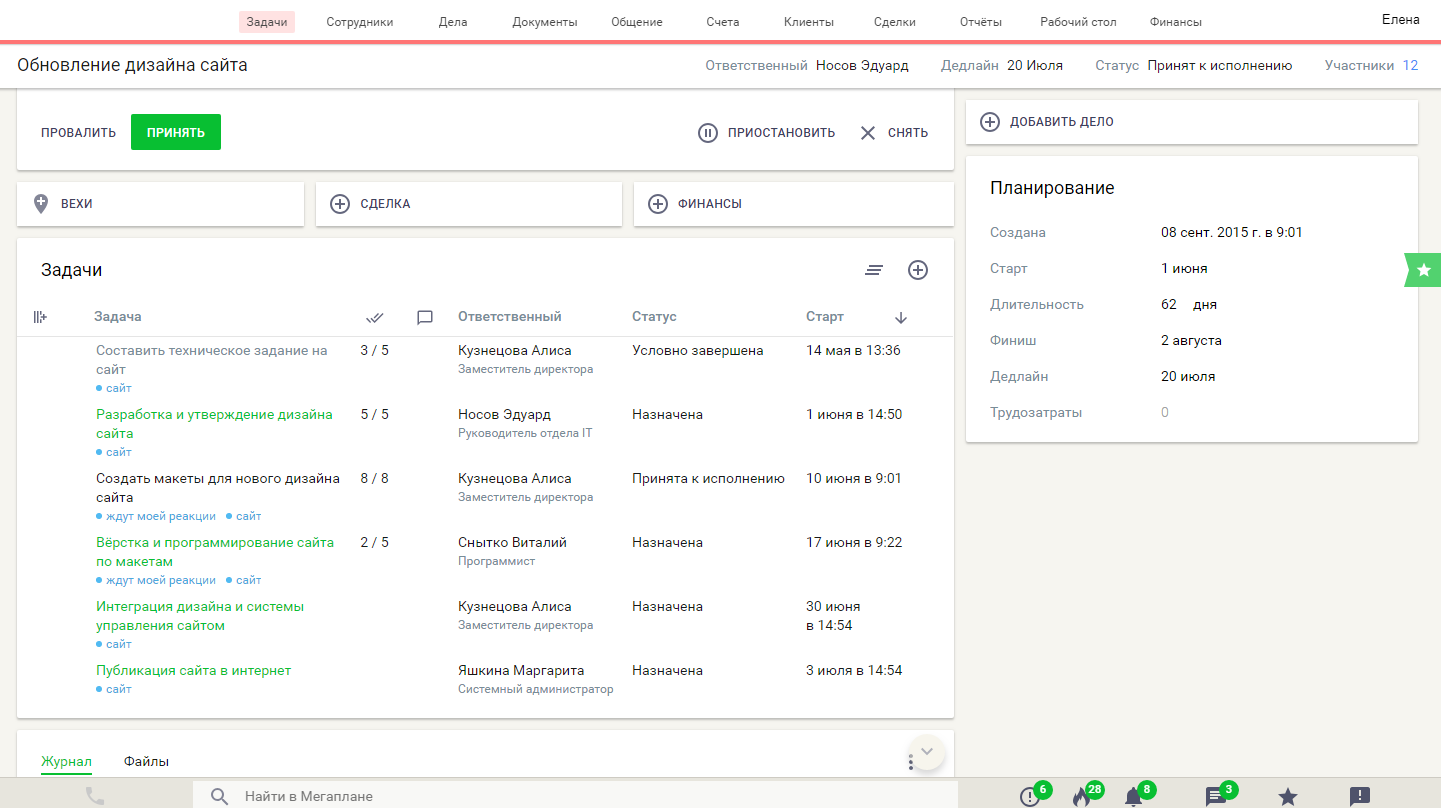The image size is (1441, 808).
Task: Click the comments column header icon
Action: [425, 317]
